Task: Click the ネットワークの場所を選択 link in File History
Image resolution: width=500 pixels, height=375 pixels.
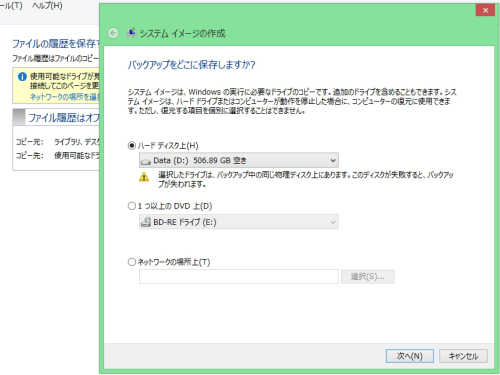Action: pyautogui.click(x=64, y=97)
